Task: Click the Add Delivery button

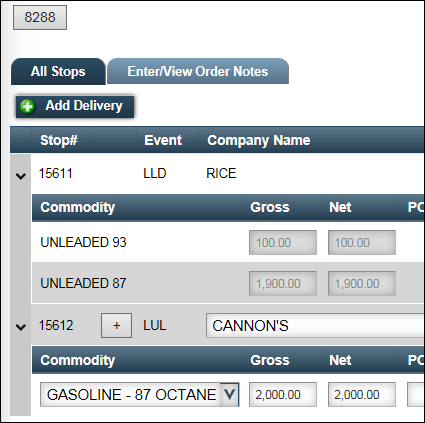Action: pyautogui.click(x=75, y=107)
